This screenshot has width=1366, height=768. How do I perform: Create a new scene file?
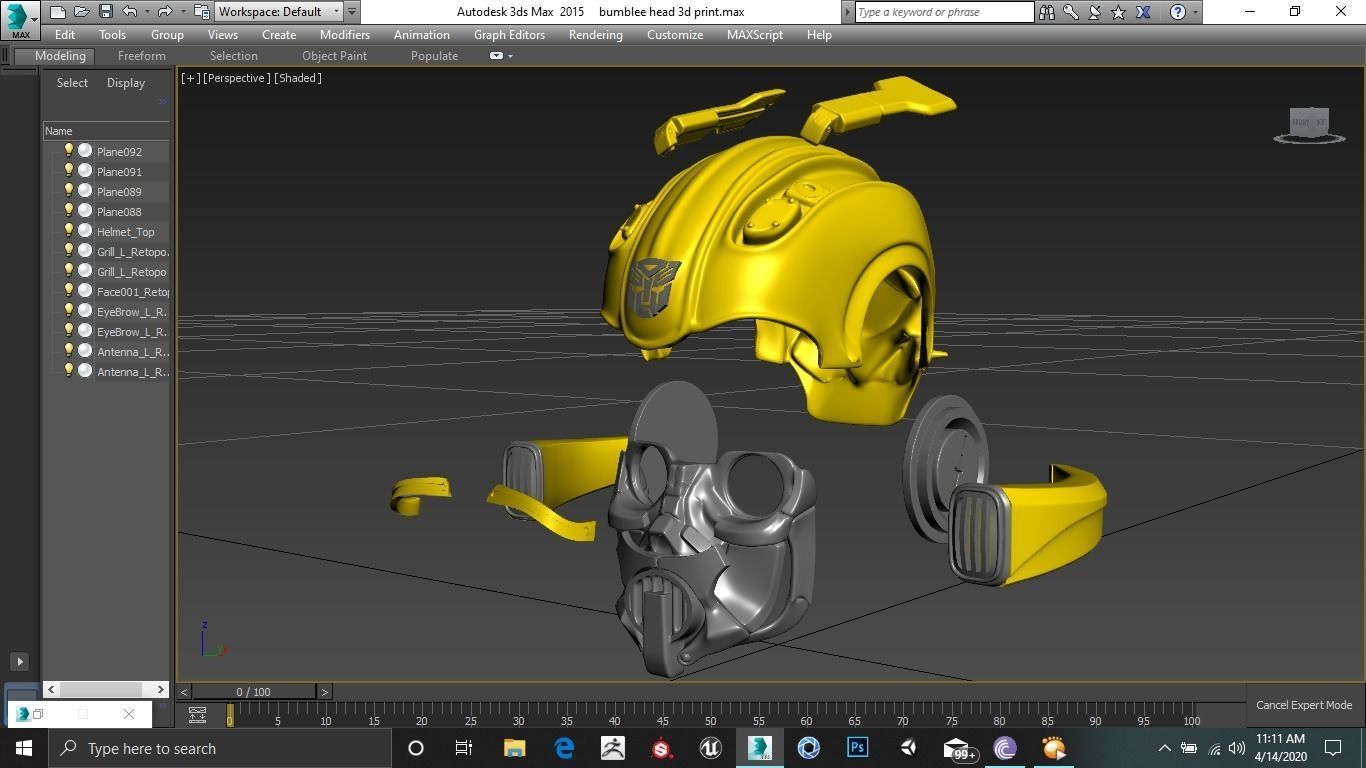[x=57, y=12]
